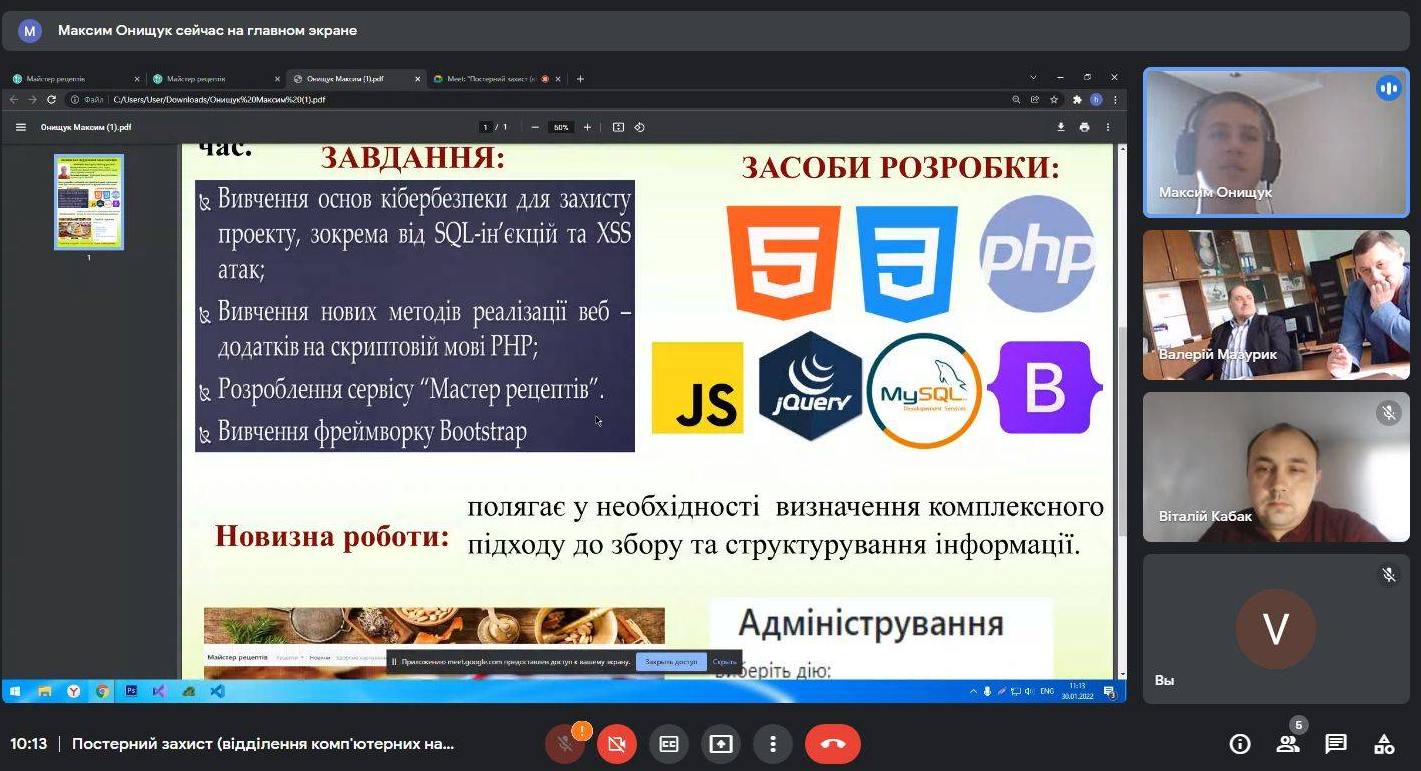Viewport: 1421px width, 771px height.
Task: Show the participants list
Action: [1288, 744]
